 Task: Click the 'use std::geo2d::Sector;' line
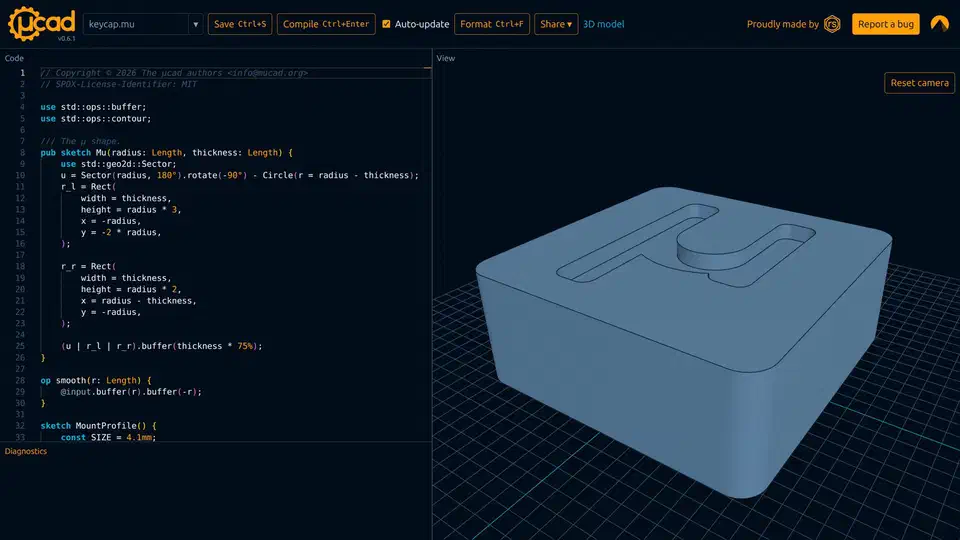(118, 164)
